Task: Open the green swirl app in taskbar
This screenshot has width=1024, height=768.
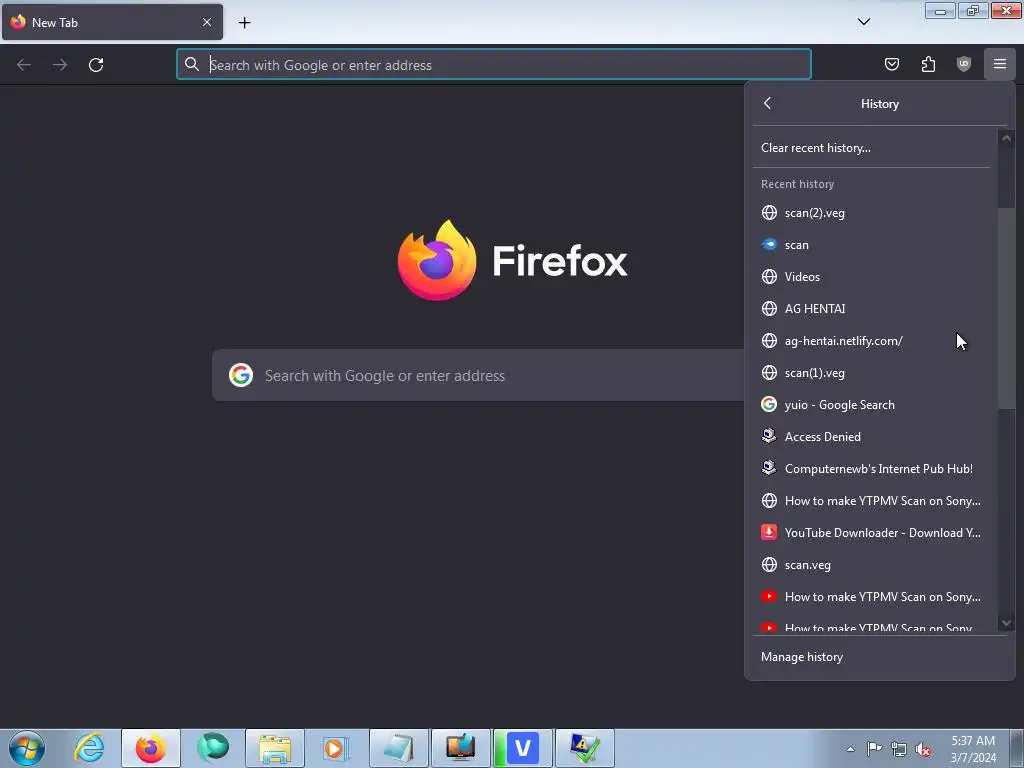Action: pyautogui.click(x=213, y=748)
